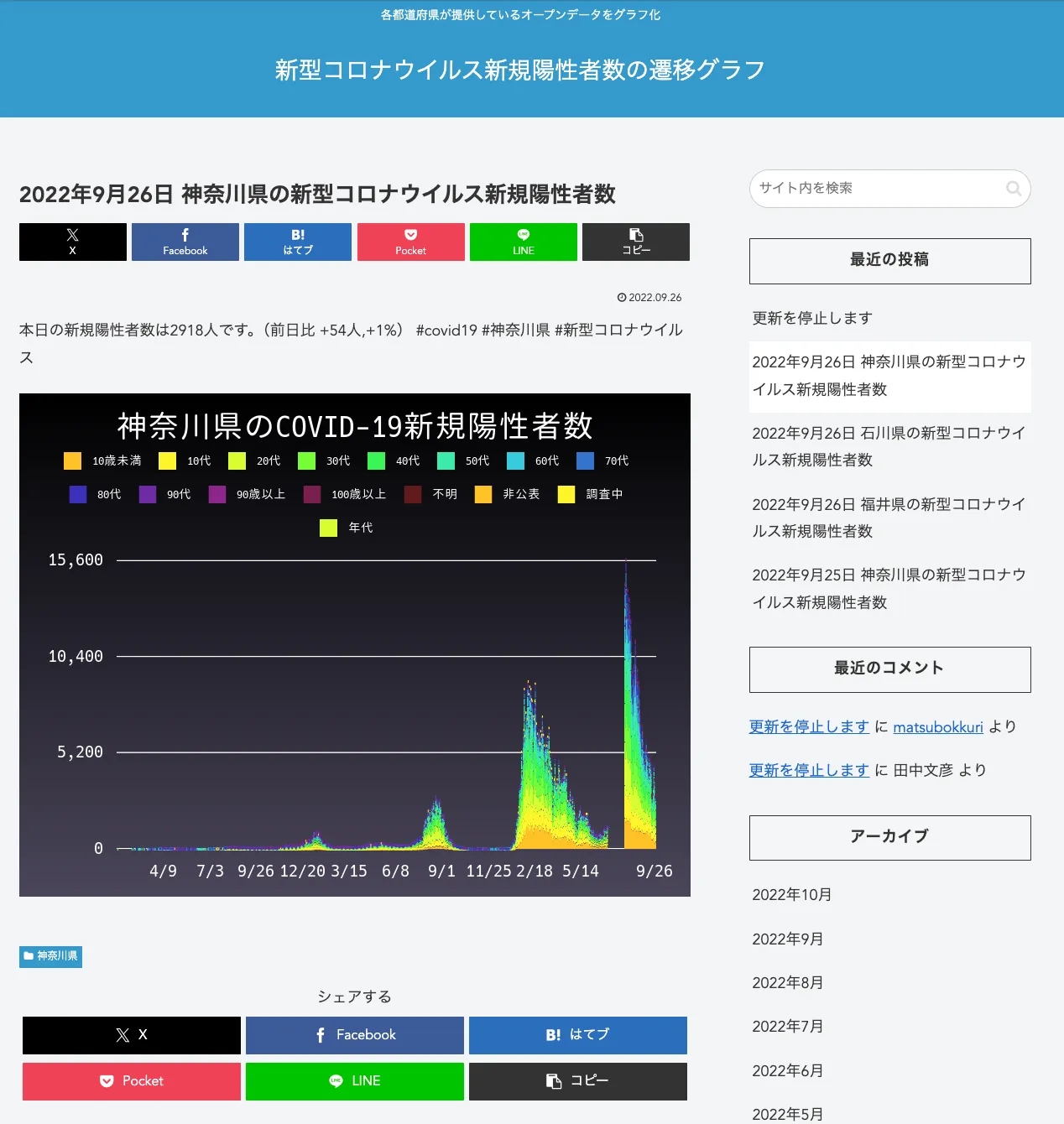This screenshot has width=1064, height=1124.
Task: Click the top Facebook share icon button
Action: pos(185,242)
